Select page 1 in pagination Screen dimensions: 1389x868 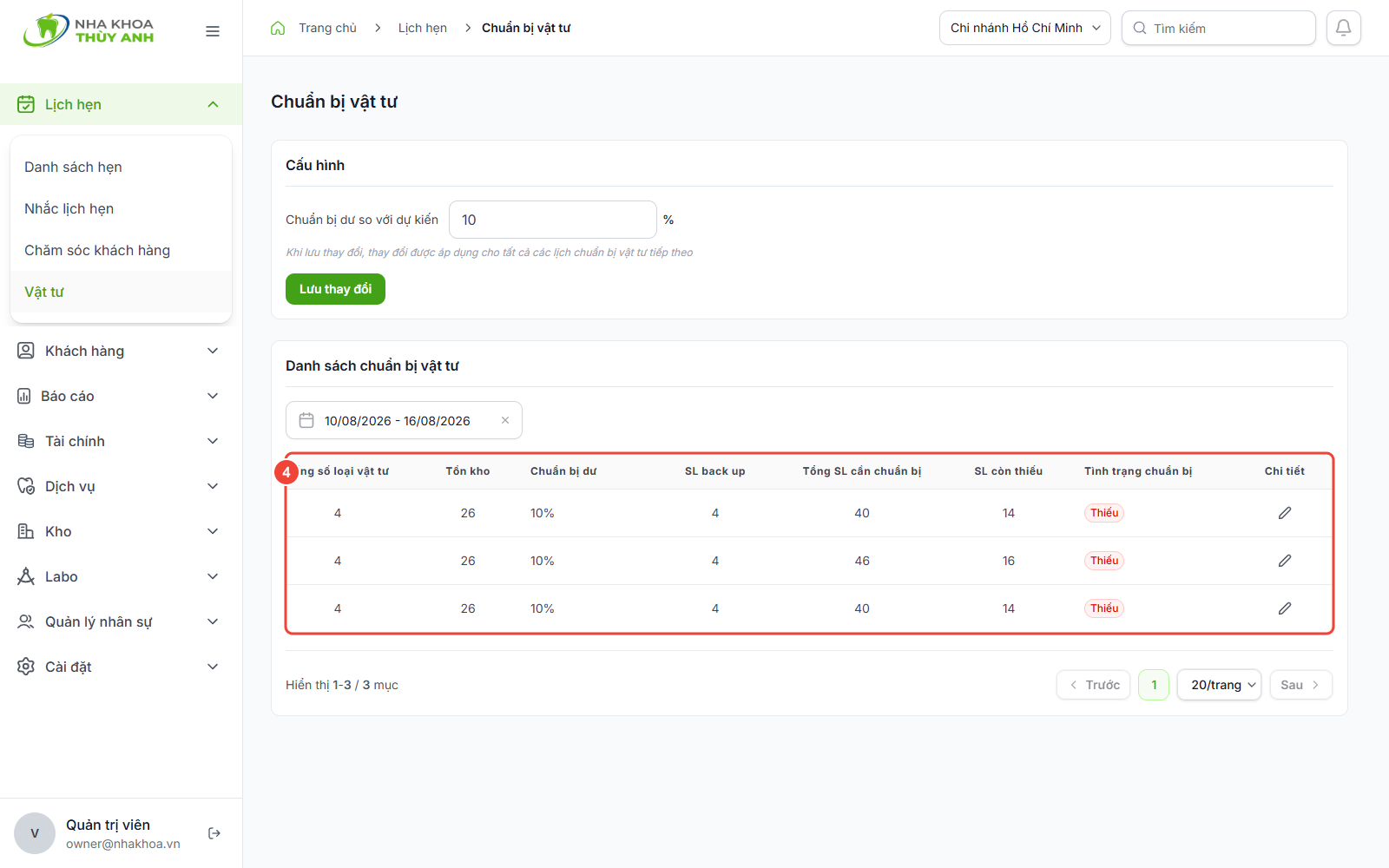click(1154, 685)
